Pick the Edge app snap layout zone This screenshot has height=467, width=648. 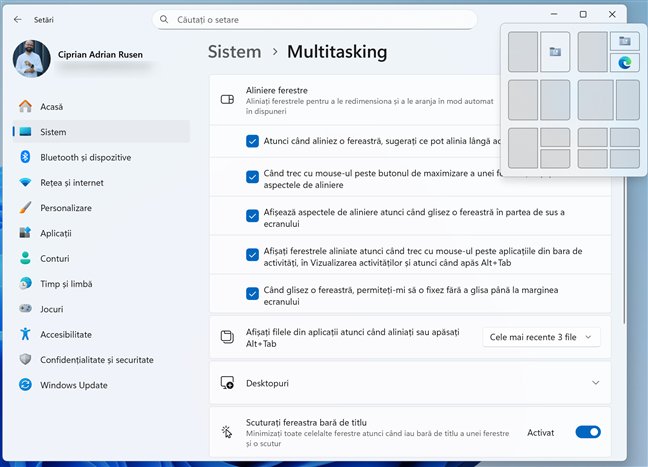tap(625, 62)
